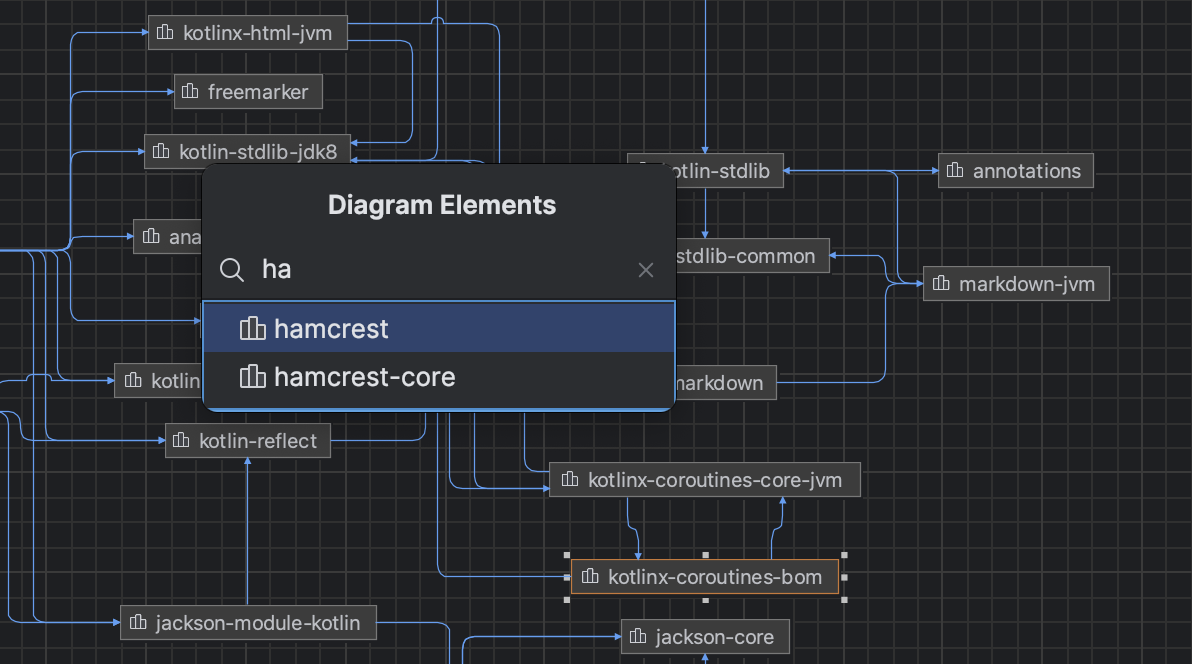The width and height of the screenshot is (1192, 664).
Task: Click the module icon on kotlin-reflect node
Action: [x=183, y=440]
